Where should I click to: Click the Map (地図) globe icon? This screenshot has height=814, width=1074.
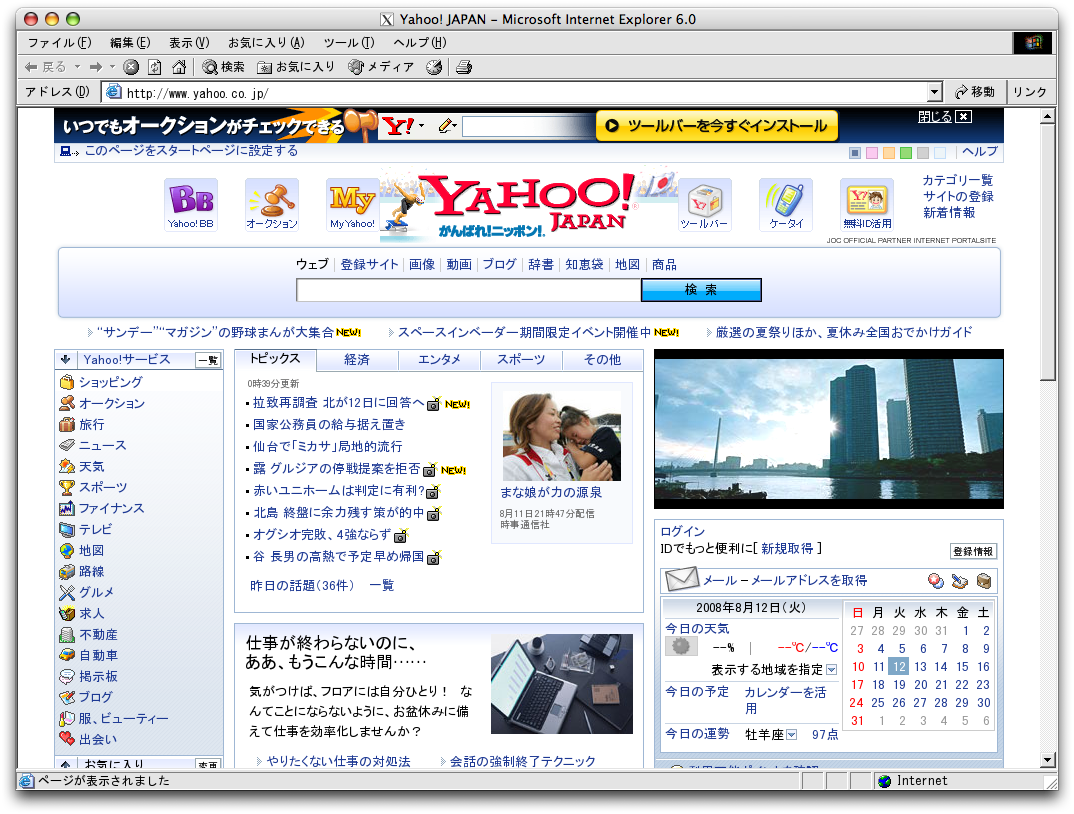[66, 551]
